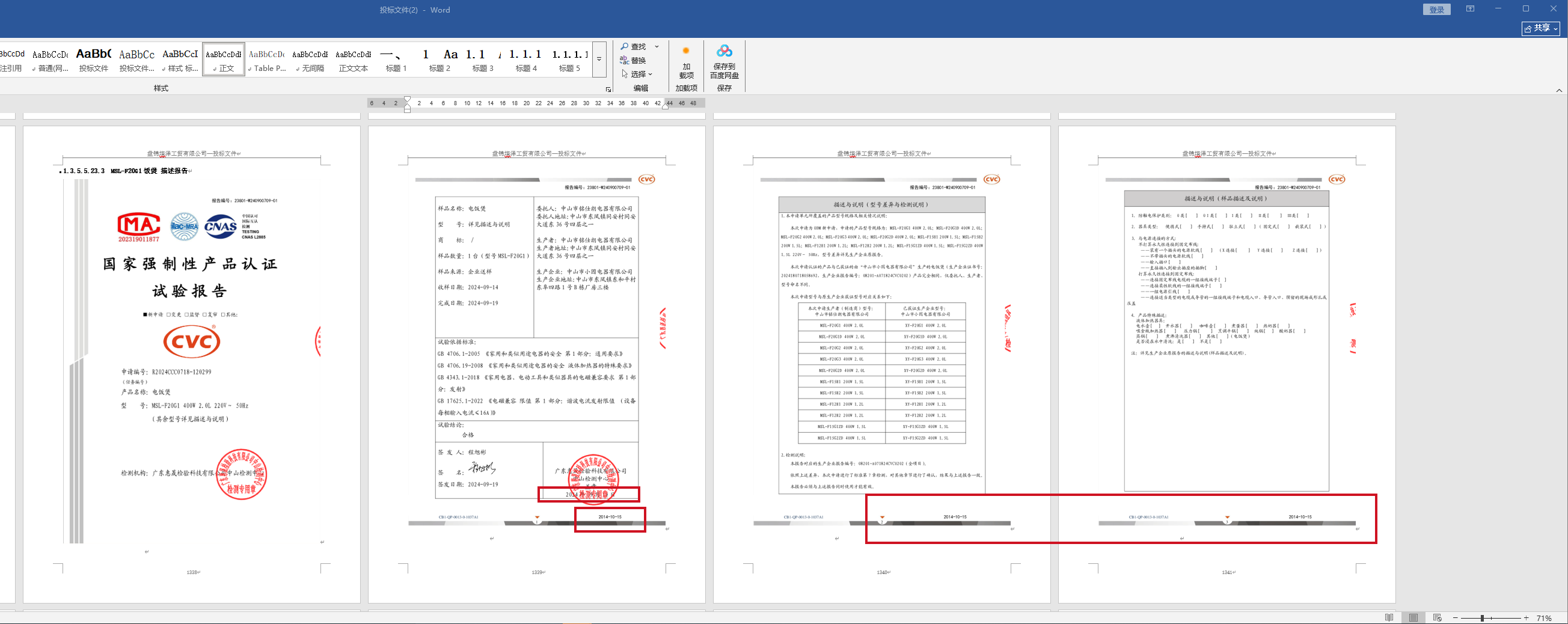1568x624 pixels.
Task: Apply the 标题 1 style
Action: tap(396, 60)
